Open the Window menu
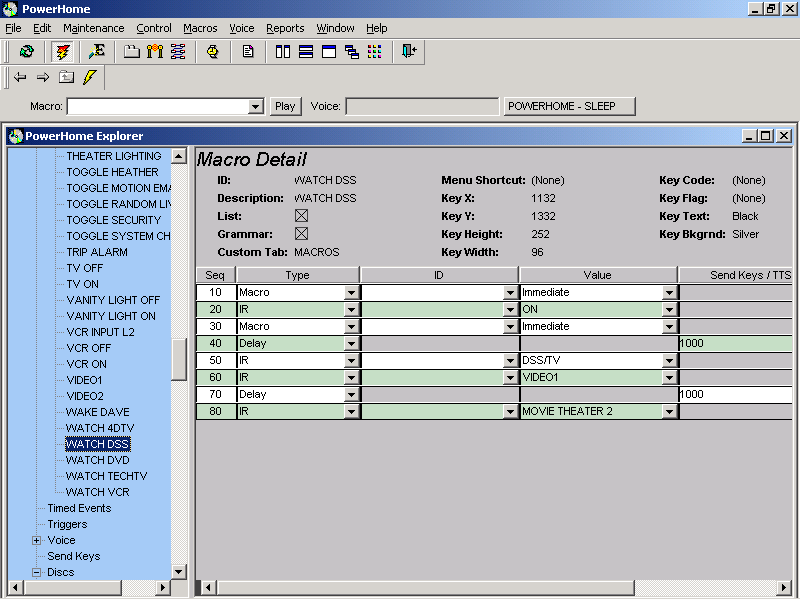800x600 pixels. 335,28
